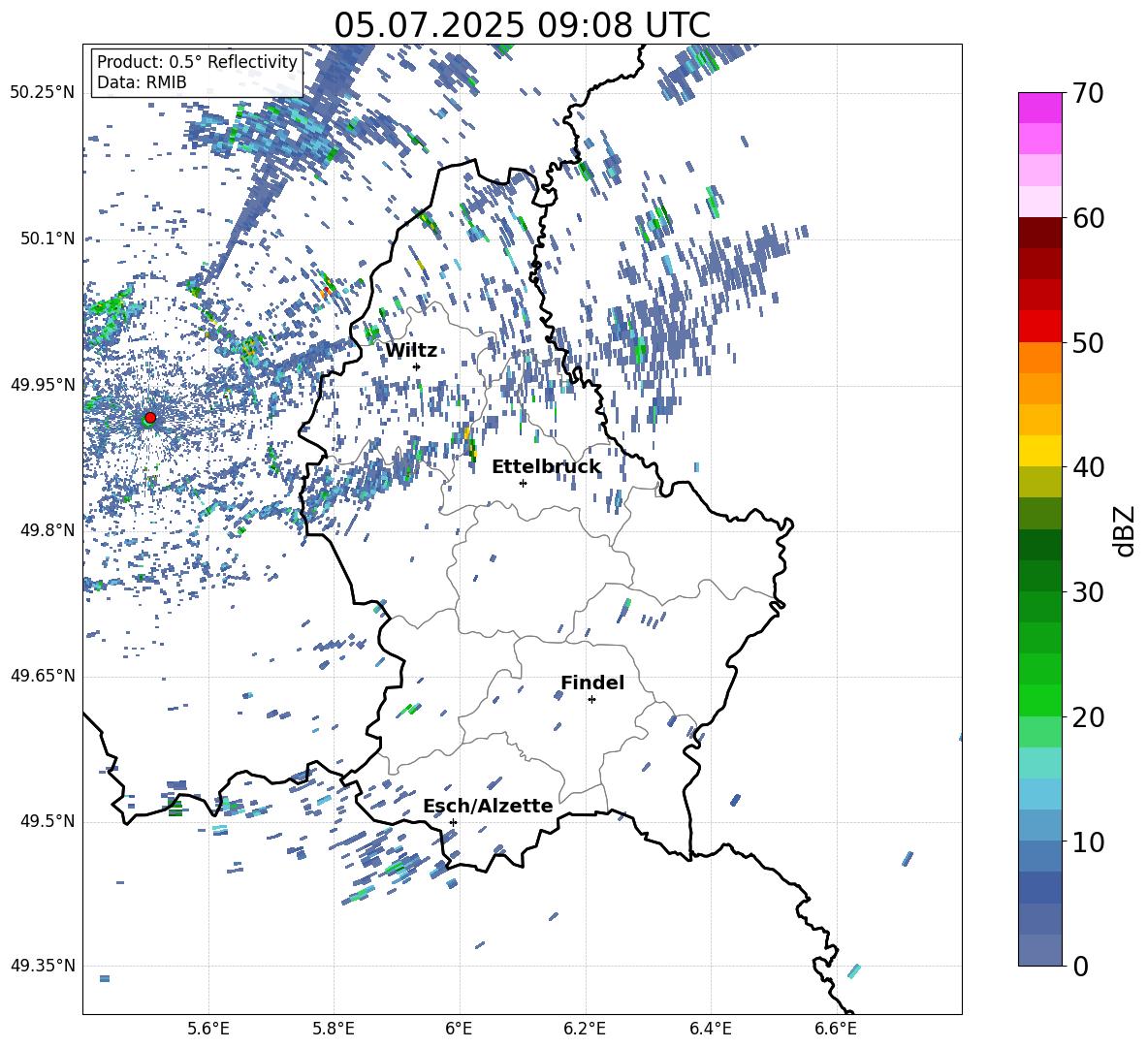Image resolution: width=1148 pixels, height=1048 pixels.
Task: Click the Findel station cross marker
Action: (591, 699)
